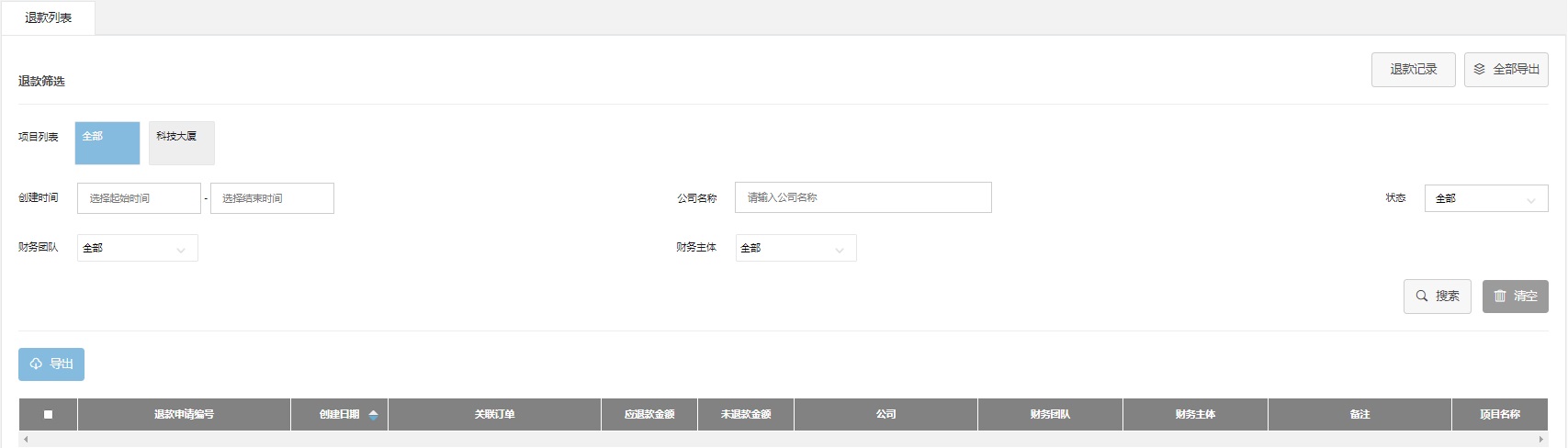Viewport: 1568px width, 448px height.
Task: Click the trash icon in 清空 button
Action: coord(1500,297)
